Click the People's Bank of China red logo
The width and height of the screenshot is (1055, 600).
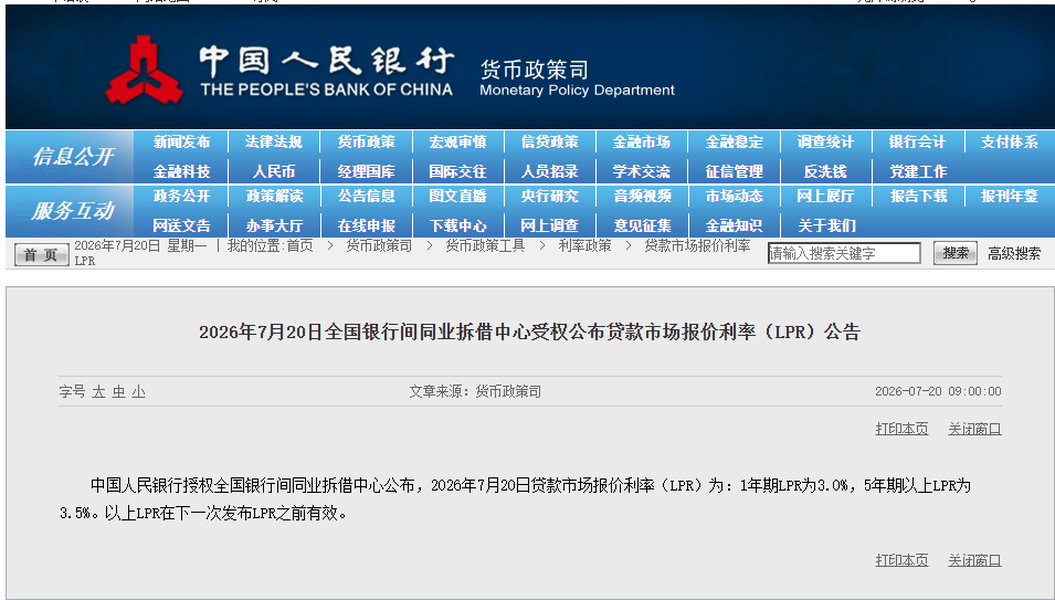144,70
